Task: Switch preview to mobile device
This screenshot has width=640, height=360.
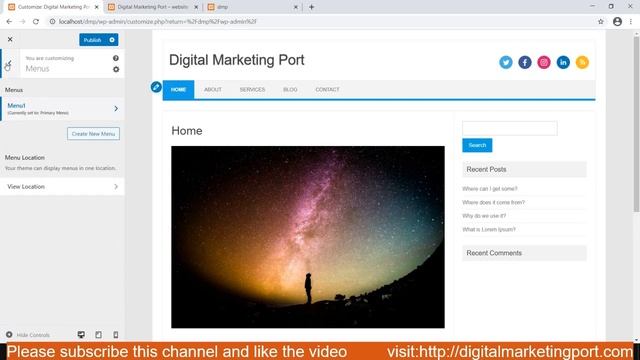Action: (116, 335)
